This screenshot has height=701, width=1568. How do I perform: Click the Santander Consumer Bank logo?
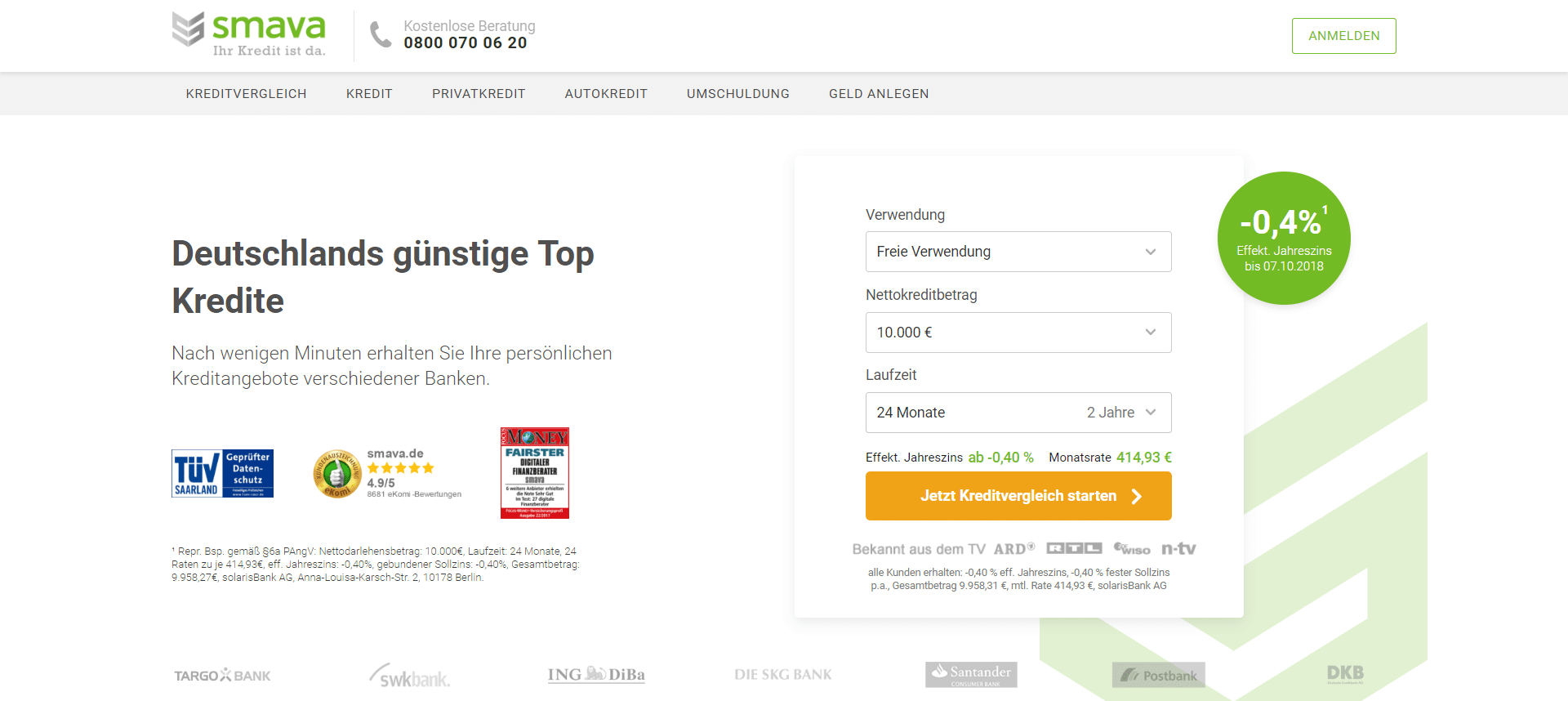point(971,675)
